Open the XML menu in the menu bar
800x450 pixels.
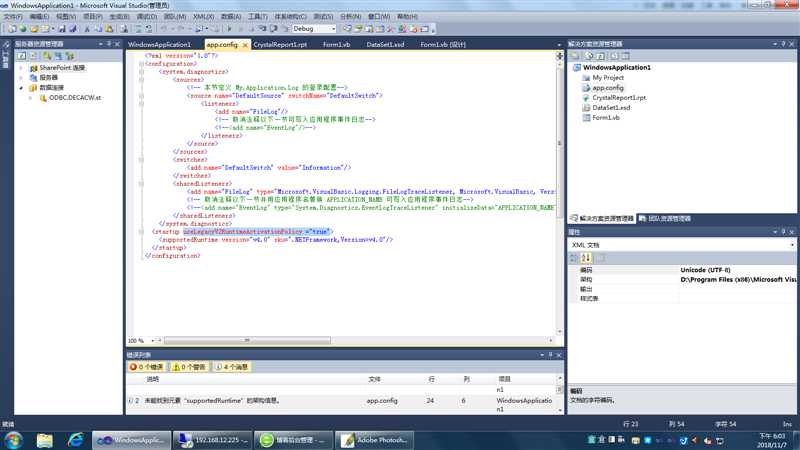[x=203, y=17]
